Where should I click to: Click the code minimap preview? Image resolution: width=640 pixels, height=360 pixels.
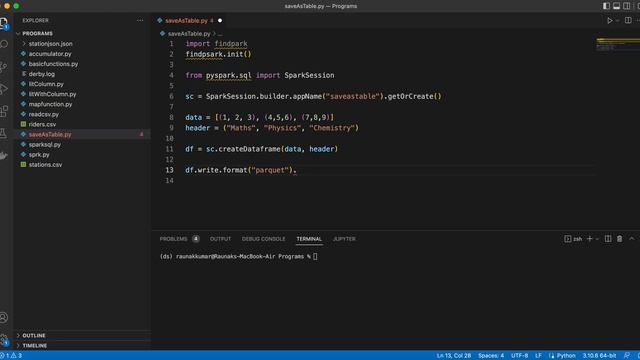(617, 44)
